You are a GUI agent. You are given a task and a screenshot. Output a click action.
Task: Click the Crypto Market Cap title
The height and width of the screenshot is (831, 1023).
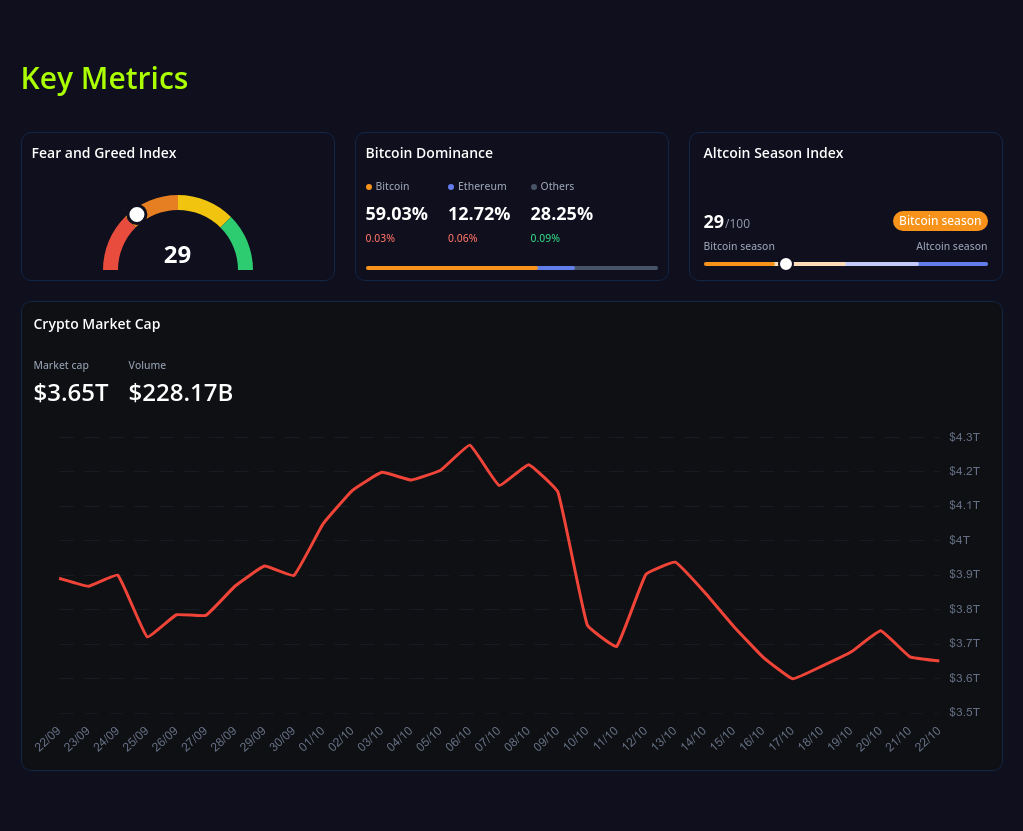point(97,324)
